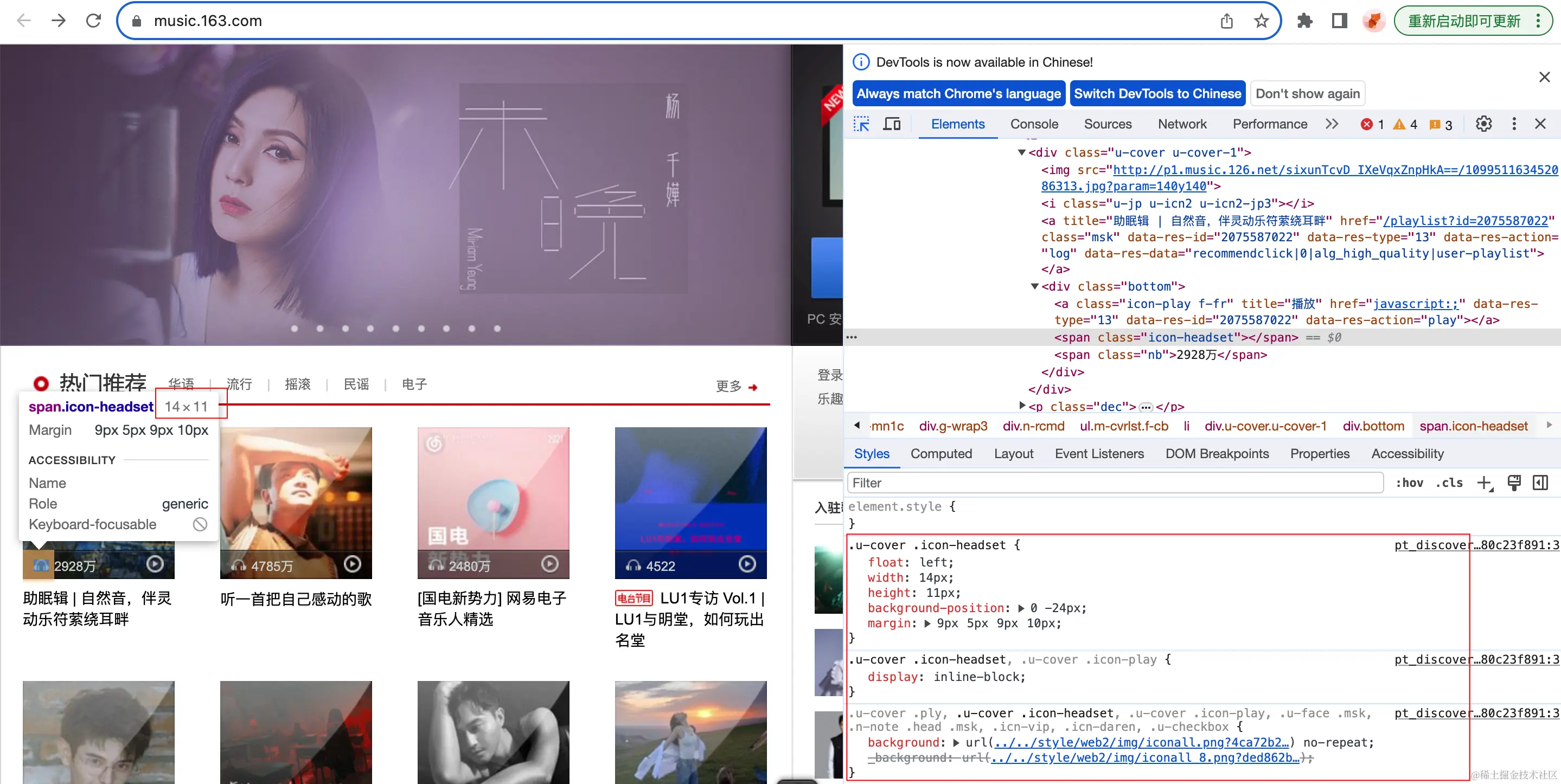Toggle the .cls element classes panel
The width and height of the screenshot is (1561, 784).
pos(1449,483)
